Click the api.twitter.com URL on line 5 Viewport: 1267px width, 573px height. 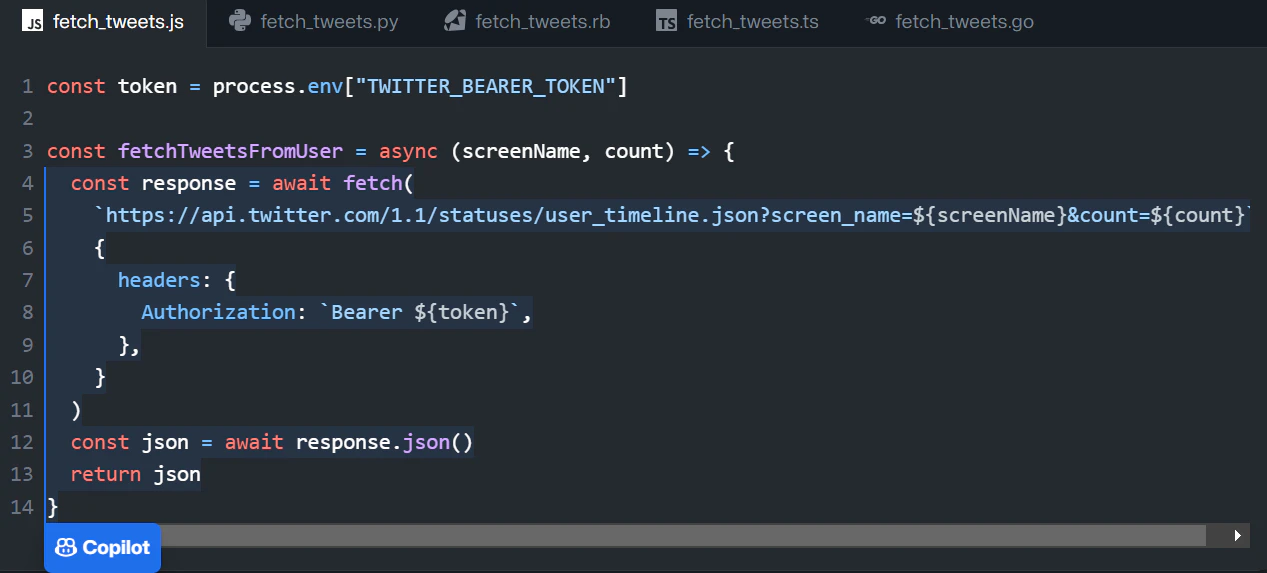coord(673,215)
